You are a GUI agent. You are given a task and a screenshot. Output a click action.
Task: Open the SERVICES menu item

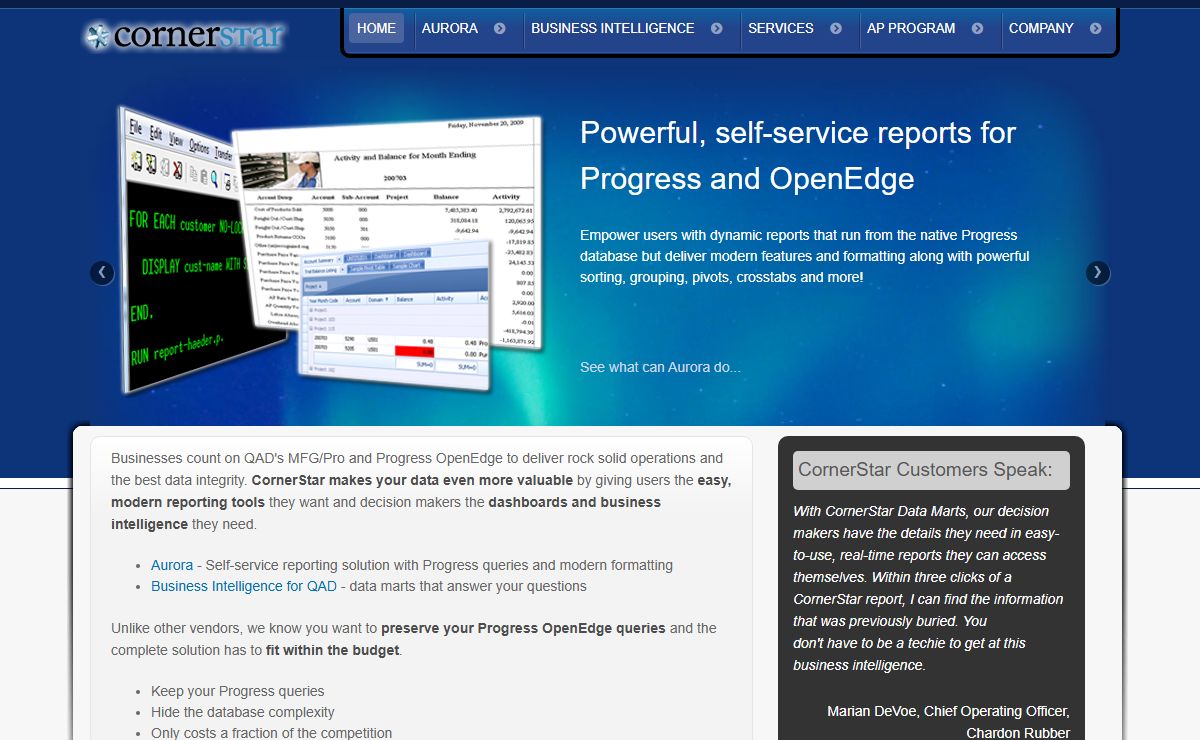coord(781,28)
